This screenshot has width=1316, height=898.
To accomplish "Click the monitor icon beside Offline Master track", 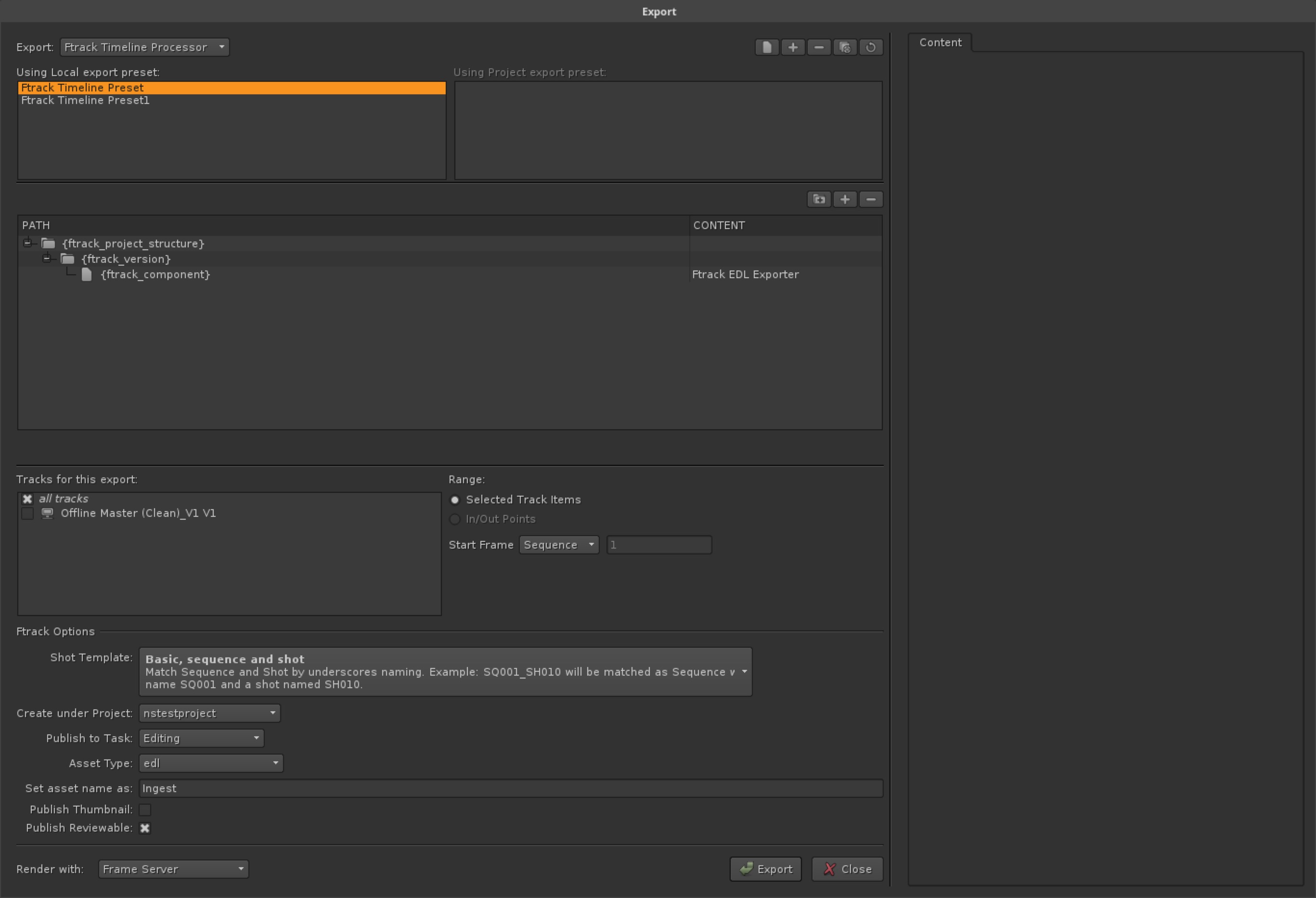I will (48, 513).
